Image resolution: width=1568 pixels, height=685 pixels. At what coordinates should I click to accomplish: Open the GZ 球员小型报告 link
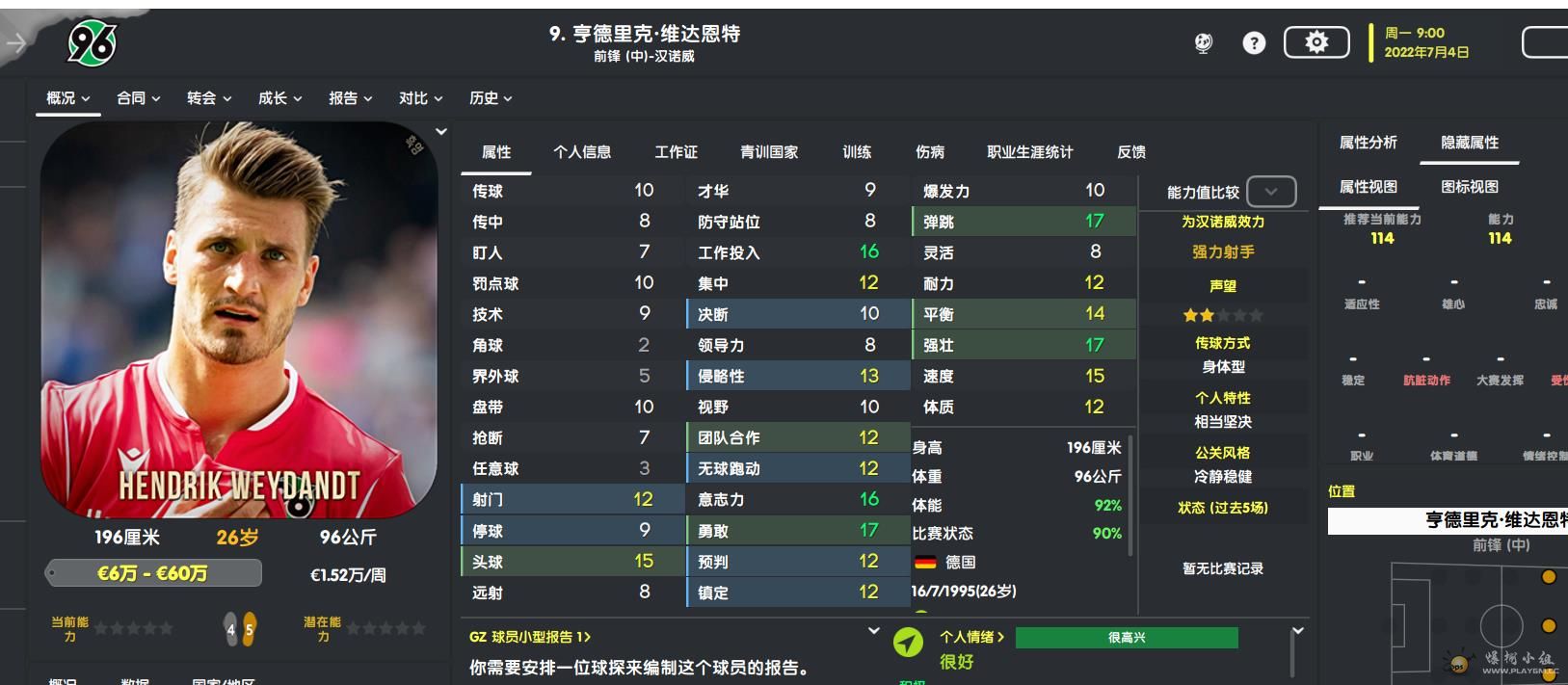click(x=529, y=637)
